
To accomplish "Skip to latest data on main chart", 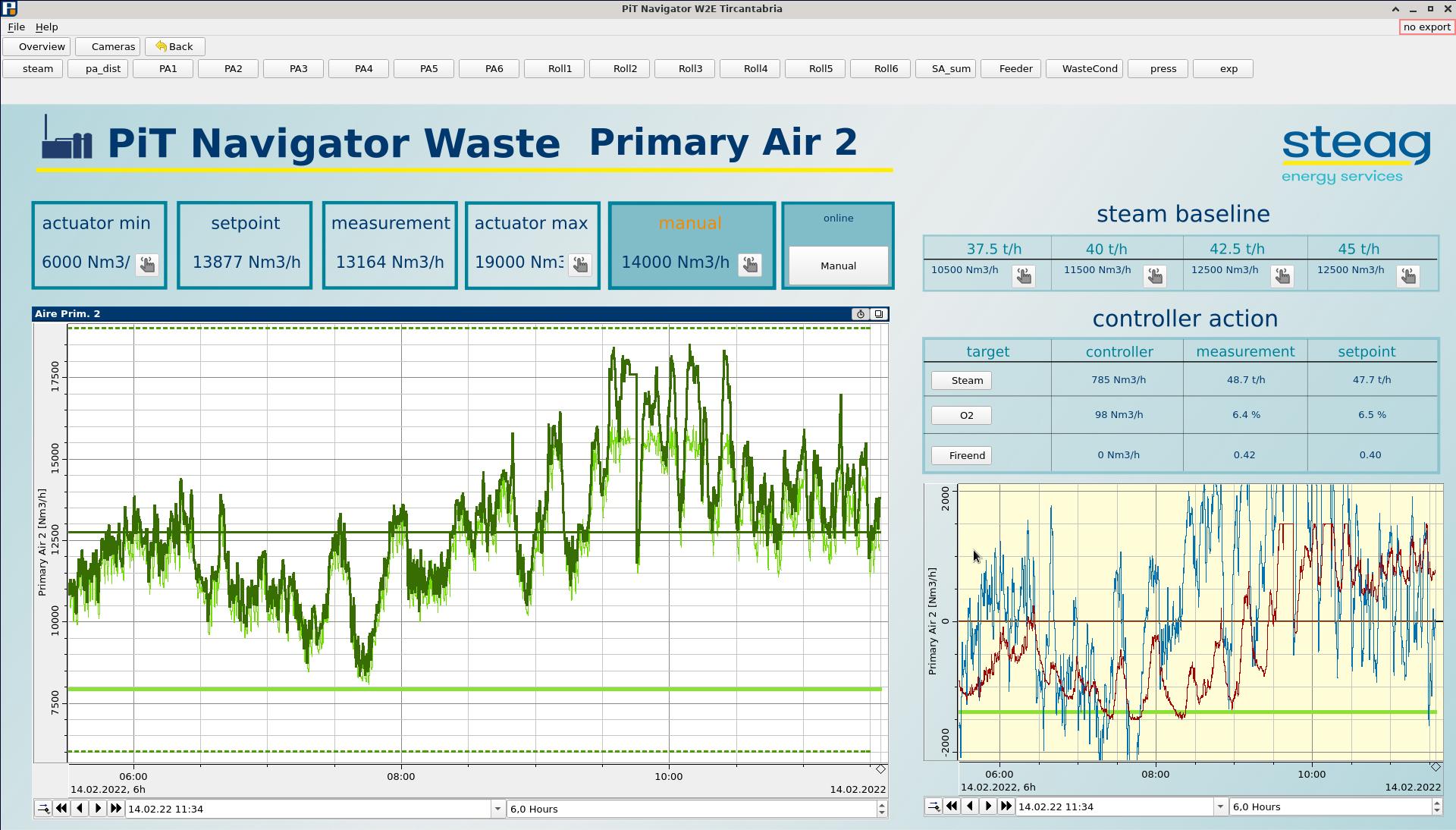I will pos(116,809).
